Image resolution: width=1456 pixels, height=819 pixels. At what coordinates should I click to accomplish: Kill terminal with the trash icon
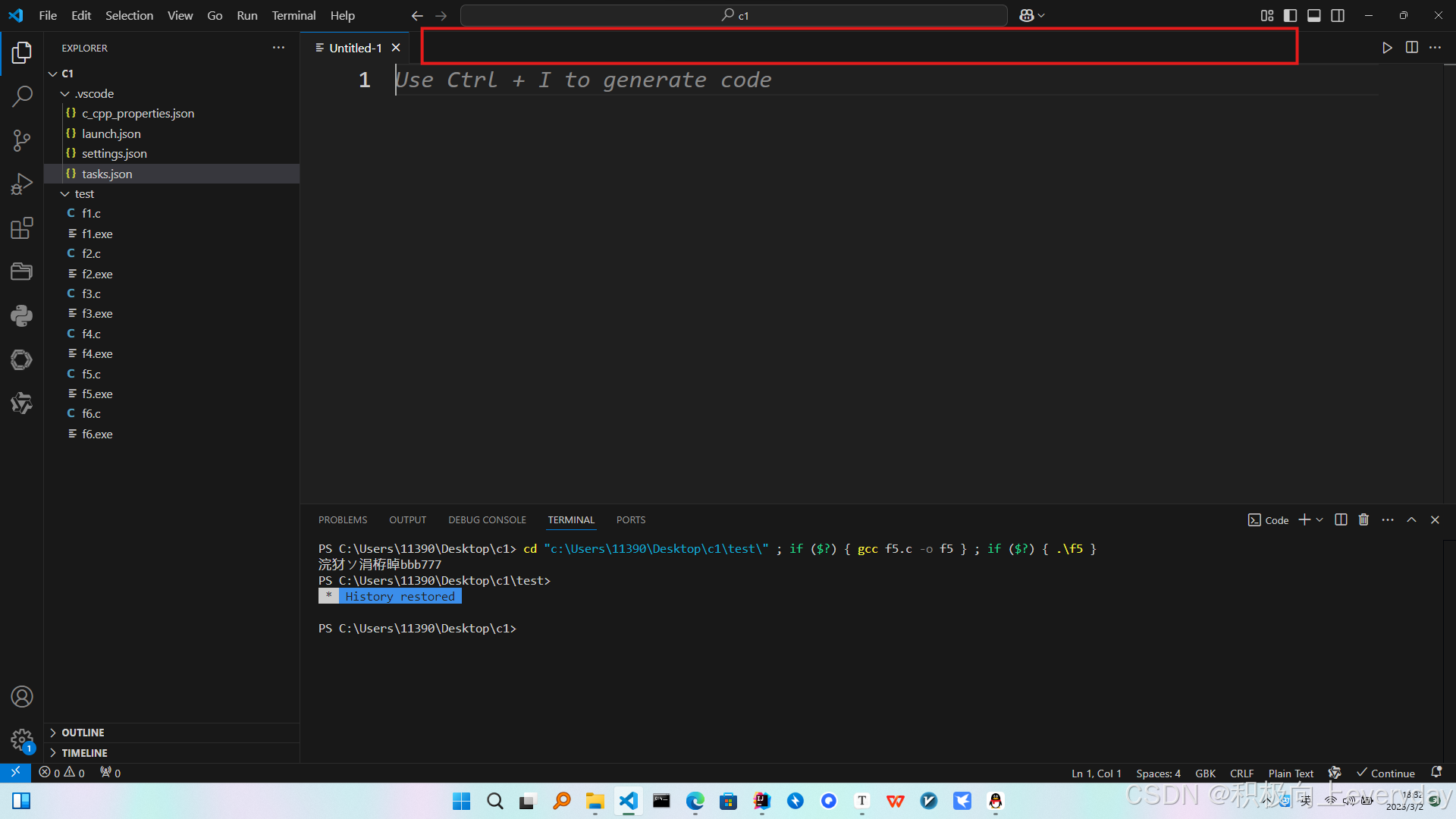[1363, 520]
